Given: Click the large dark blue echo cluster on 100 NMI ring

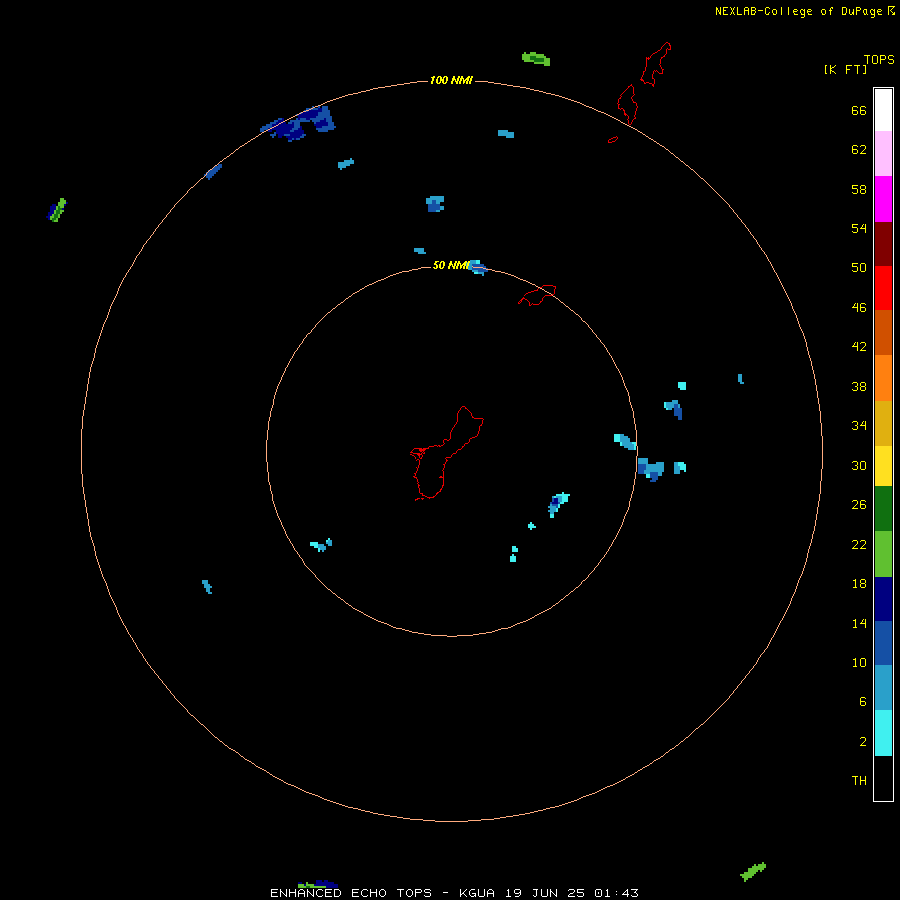Looking at the screenshot, I should (x=298, y=123).
